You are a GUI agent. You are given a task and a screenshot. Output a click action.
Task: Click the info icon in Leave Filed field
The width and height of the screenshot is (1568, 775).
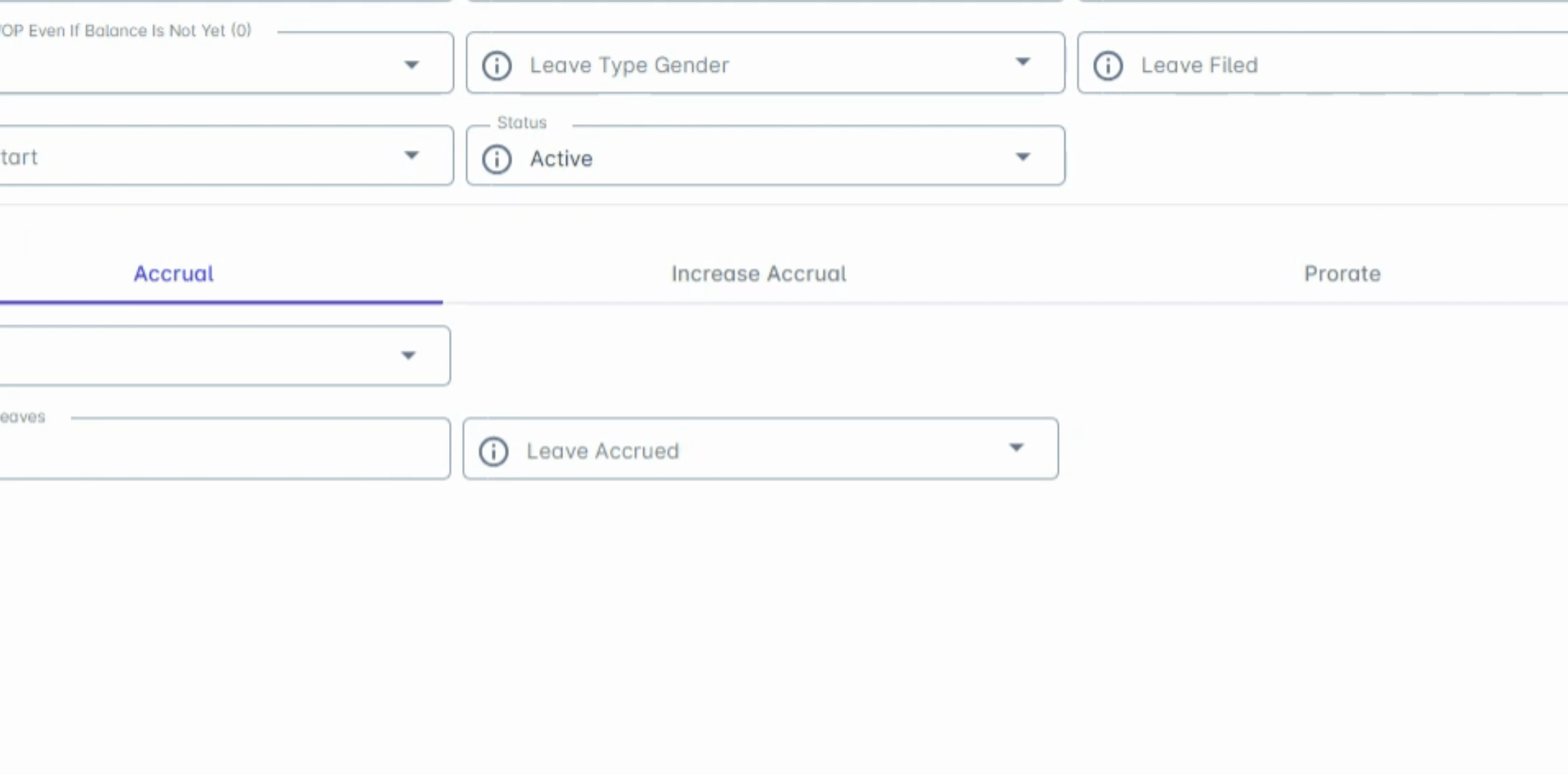pyautogui.click(x=1107, y=65)
